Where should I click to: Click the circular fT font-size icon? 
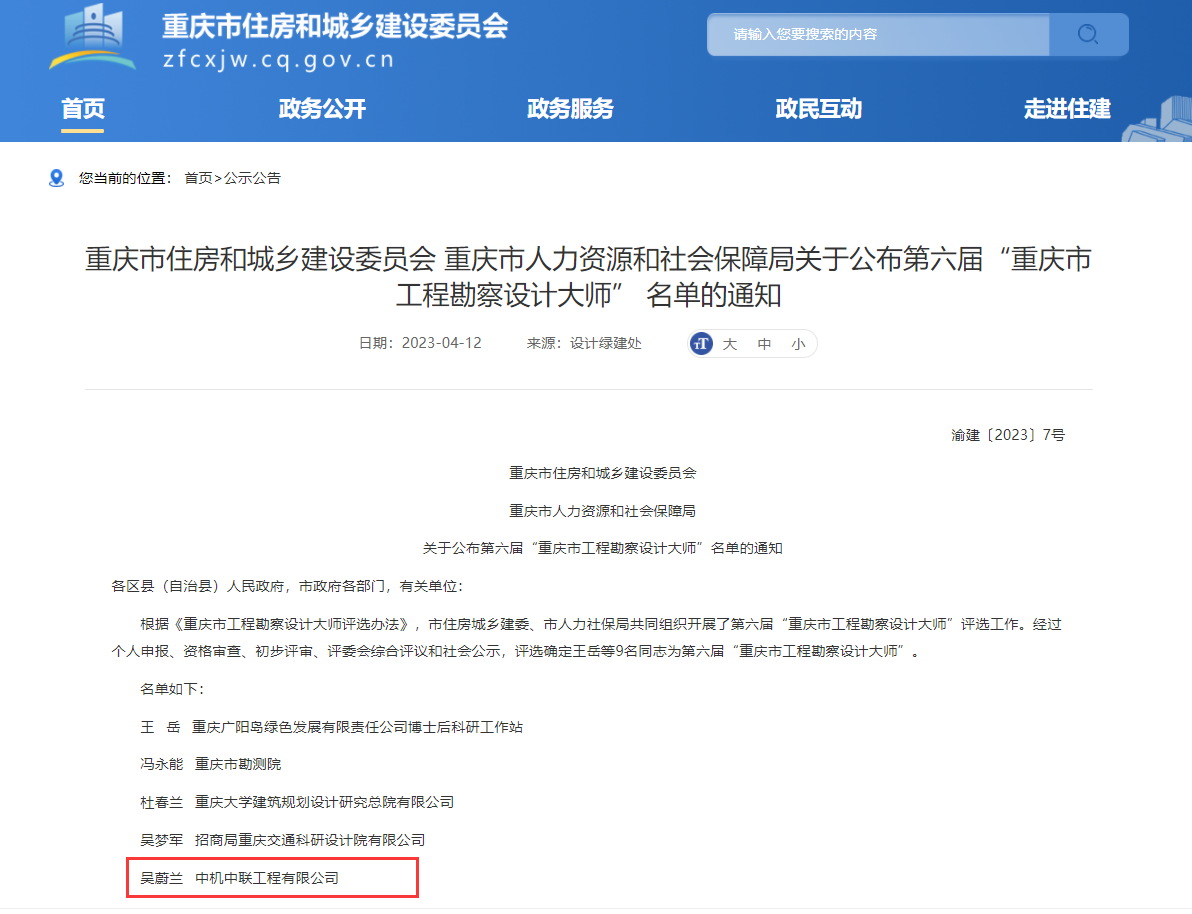[x=700, y=343]
